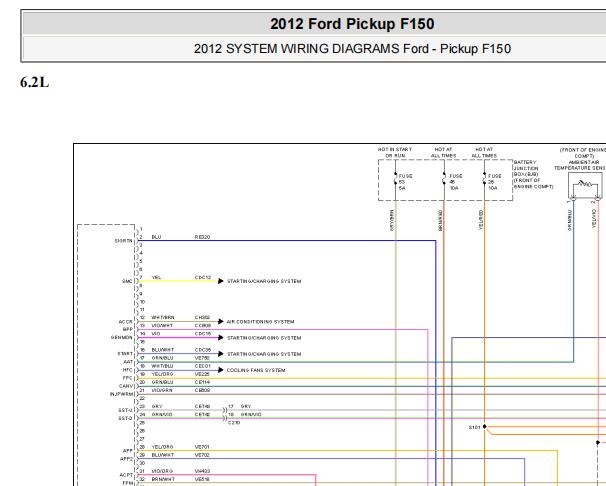Click the 'GRN/BLU' wire color on pin 17
The image size is (606, 486).
162,358
